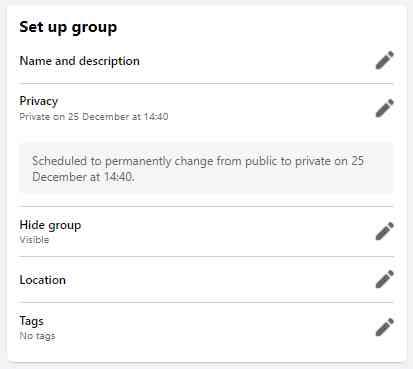
Task: Click the 'Visible' status text
Action: pos(34,240)
